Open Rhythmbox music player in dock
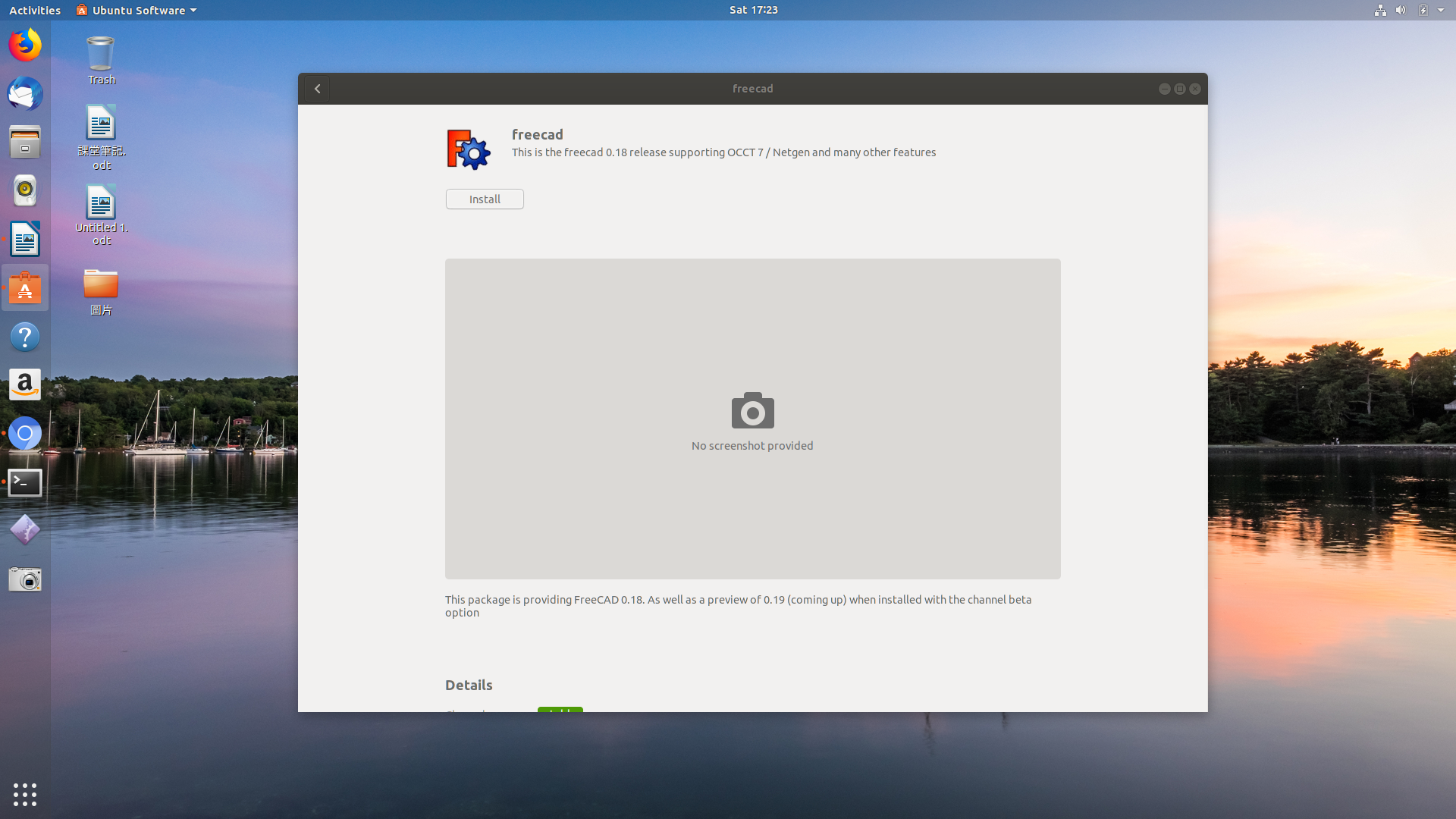Image resolution: width=1456 pixels, height=819 pixels. (x=25, y=191)
